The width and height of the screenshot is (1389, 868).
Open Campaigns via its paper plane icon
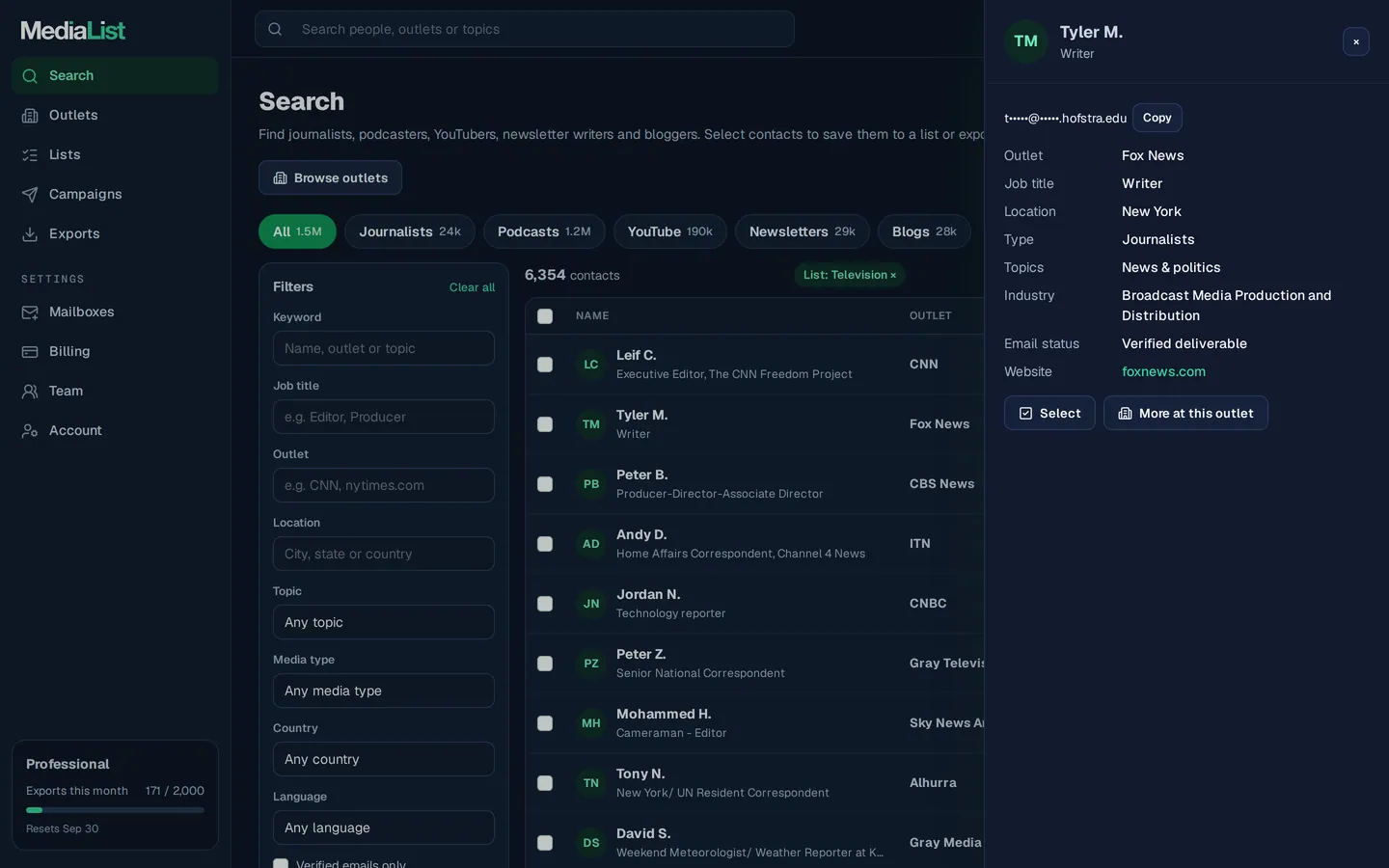[x=30, y=195]
